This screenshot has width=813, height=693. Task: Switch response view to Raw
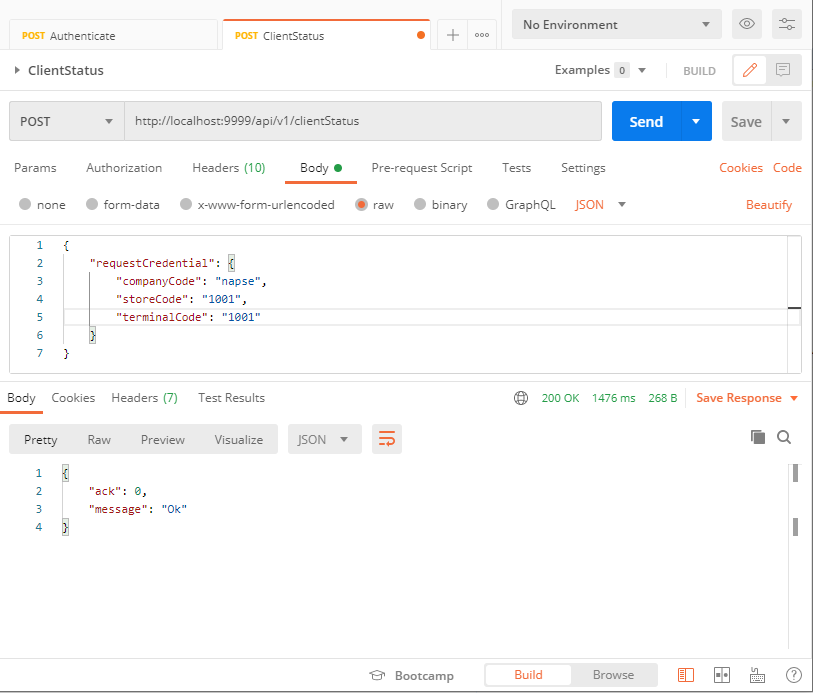(99, 440)
